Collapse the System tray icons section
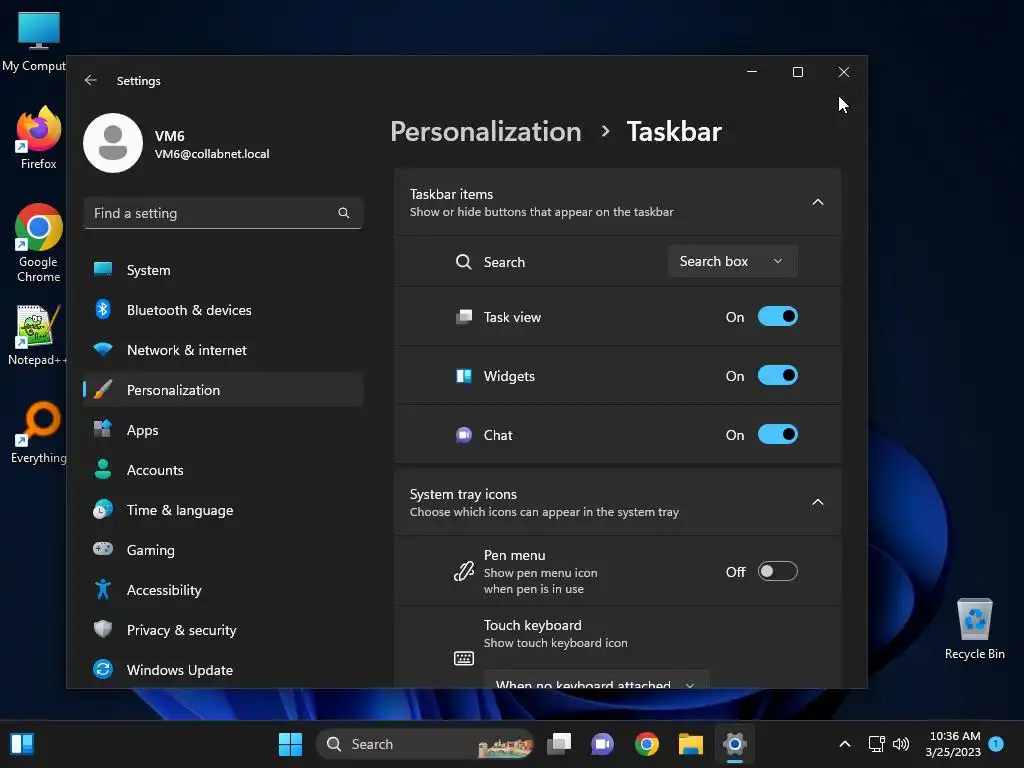 818,502
